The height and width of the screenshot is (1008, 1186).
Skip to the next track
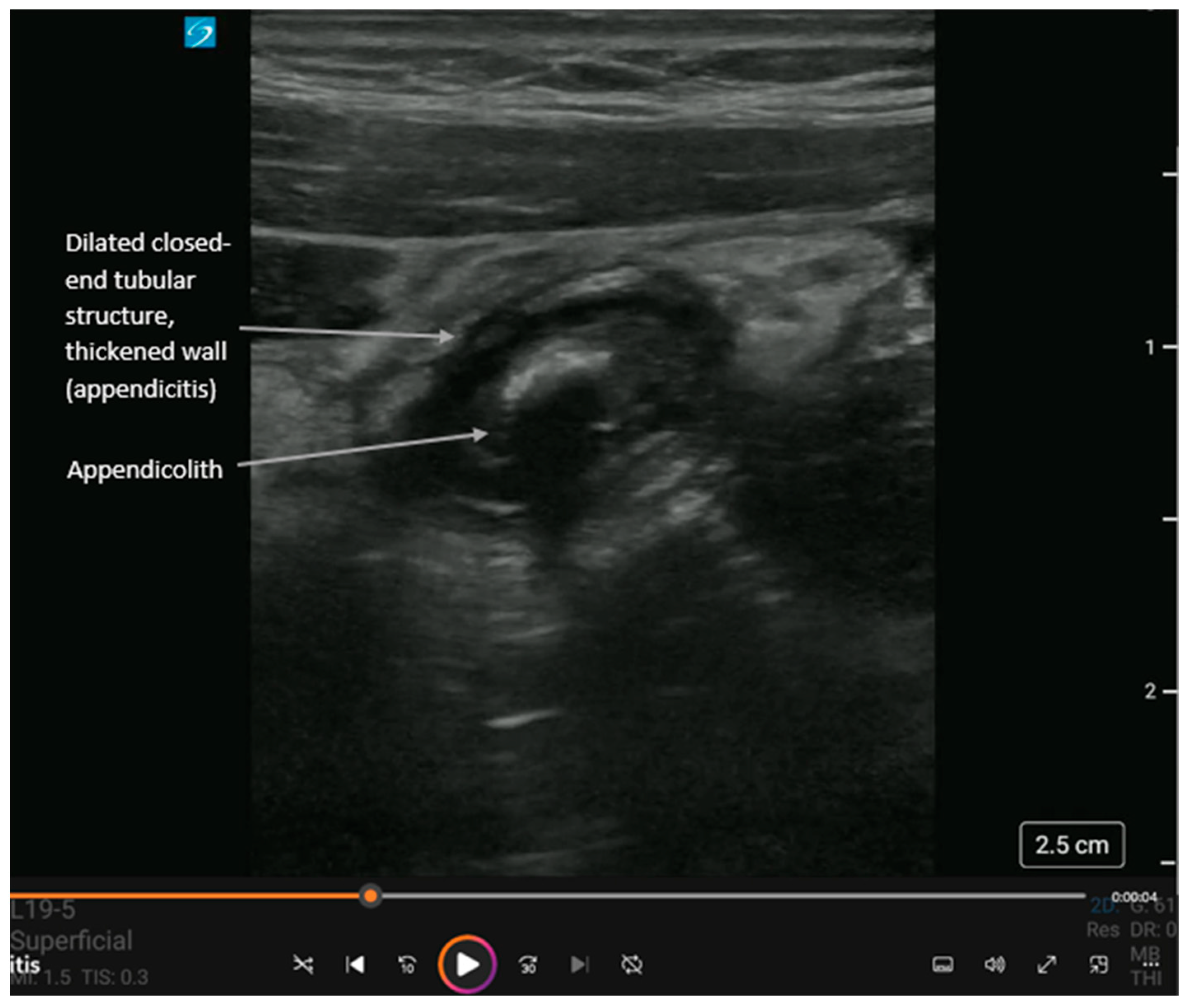(x=579, y=965)
